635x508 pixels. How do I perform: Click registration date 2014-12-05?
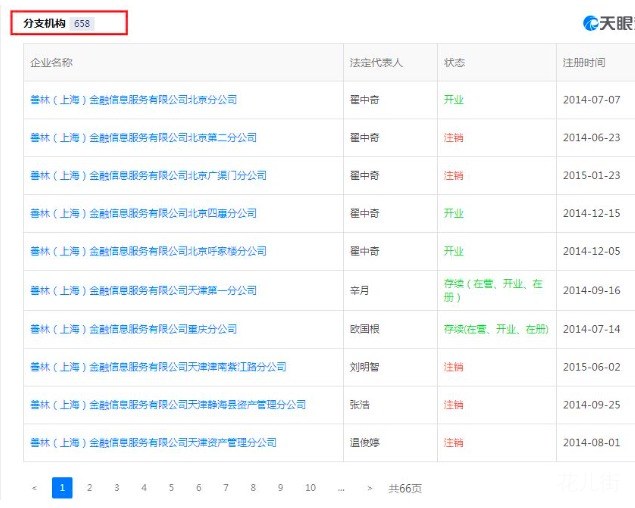[x=592, y=251]
